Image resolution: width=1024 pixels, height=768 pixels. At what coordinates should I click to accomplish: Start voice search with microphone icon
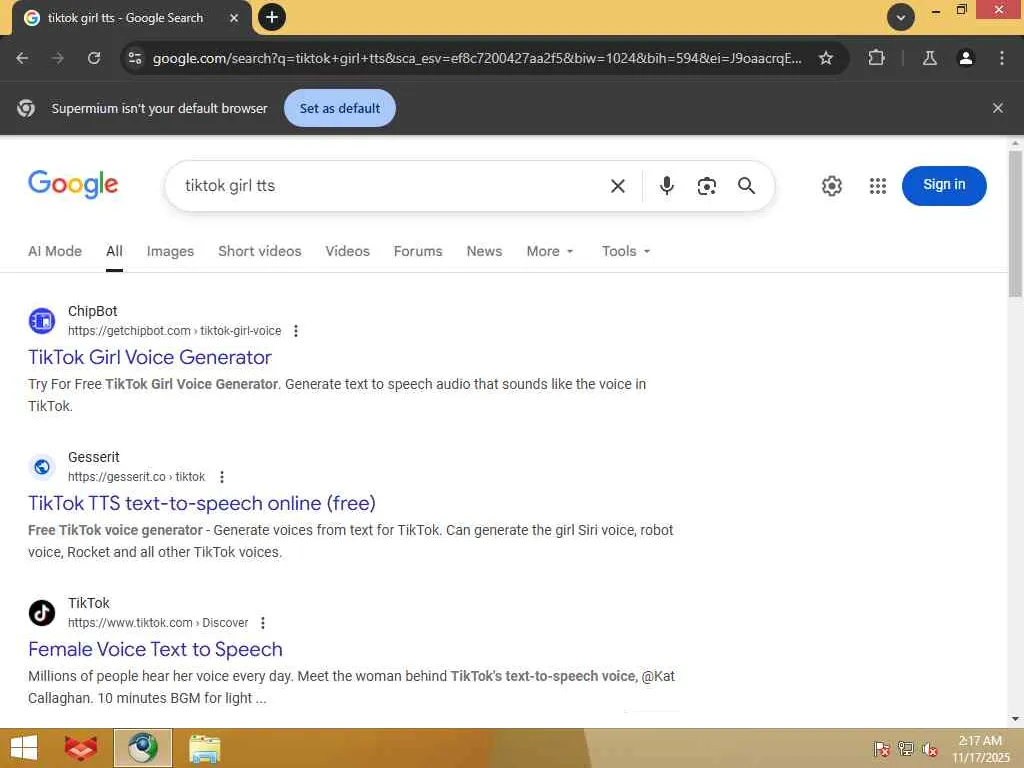point(666,186)
